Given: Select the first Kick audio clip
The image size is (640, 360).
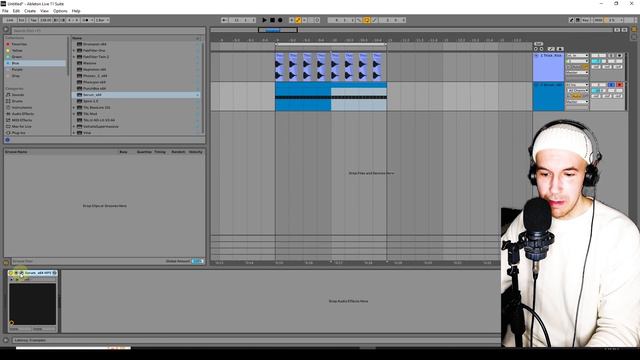Looking at the screenshot, I should [280, 67].
